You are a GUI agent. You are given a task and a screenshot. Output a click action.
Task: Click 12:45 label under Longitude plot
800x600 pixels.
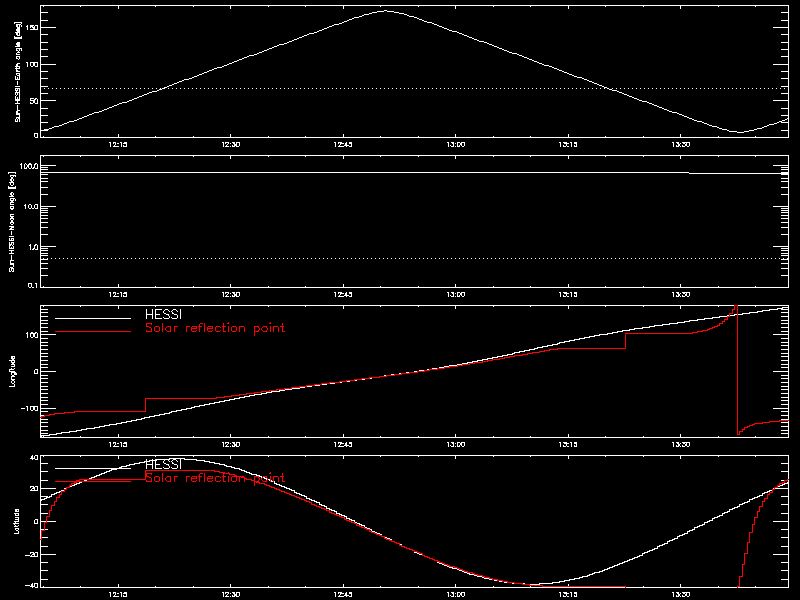pos(343,444)
